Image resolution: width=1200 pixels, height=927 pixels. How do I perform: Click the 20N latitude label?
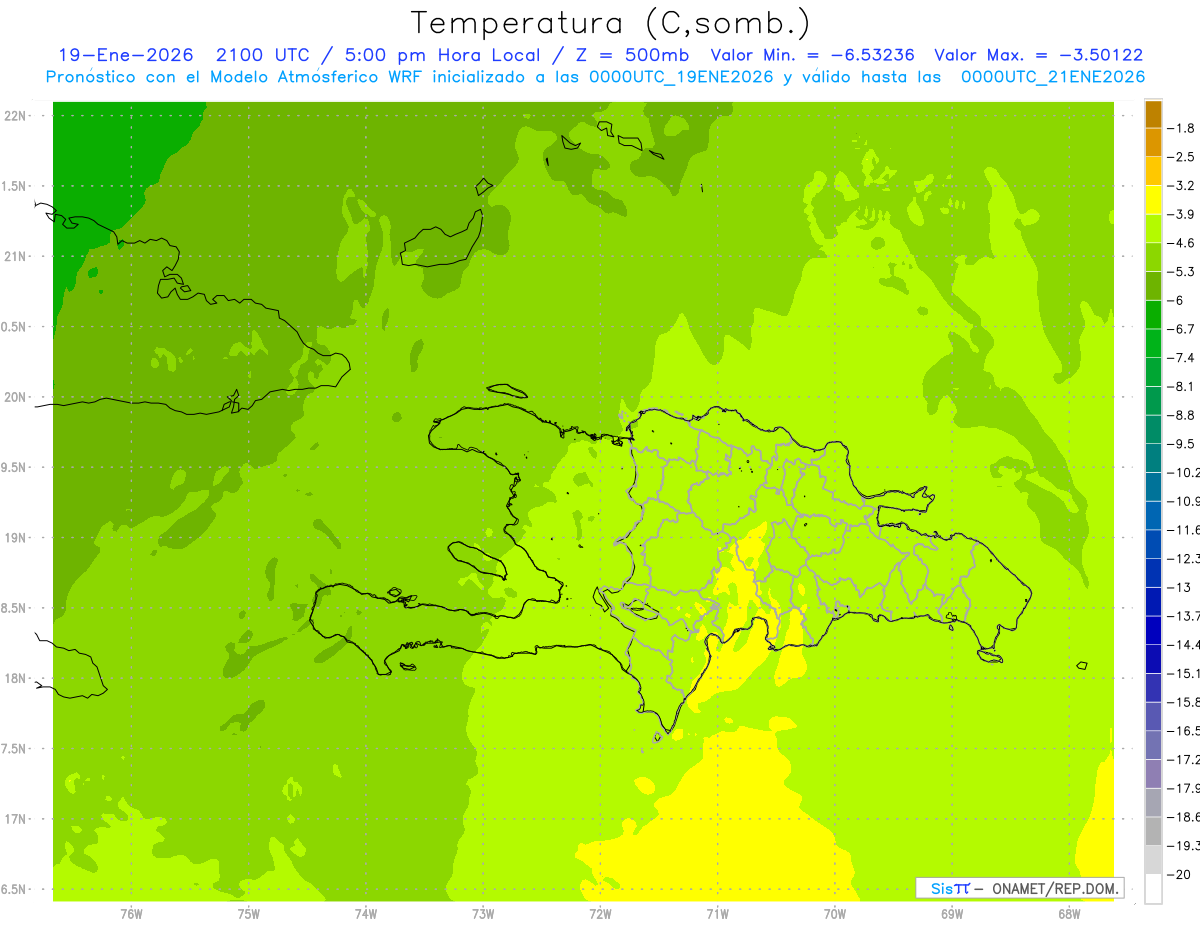17,397
